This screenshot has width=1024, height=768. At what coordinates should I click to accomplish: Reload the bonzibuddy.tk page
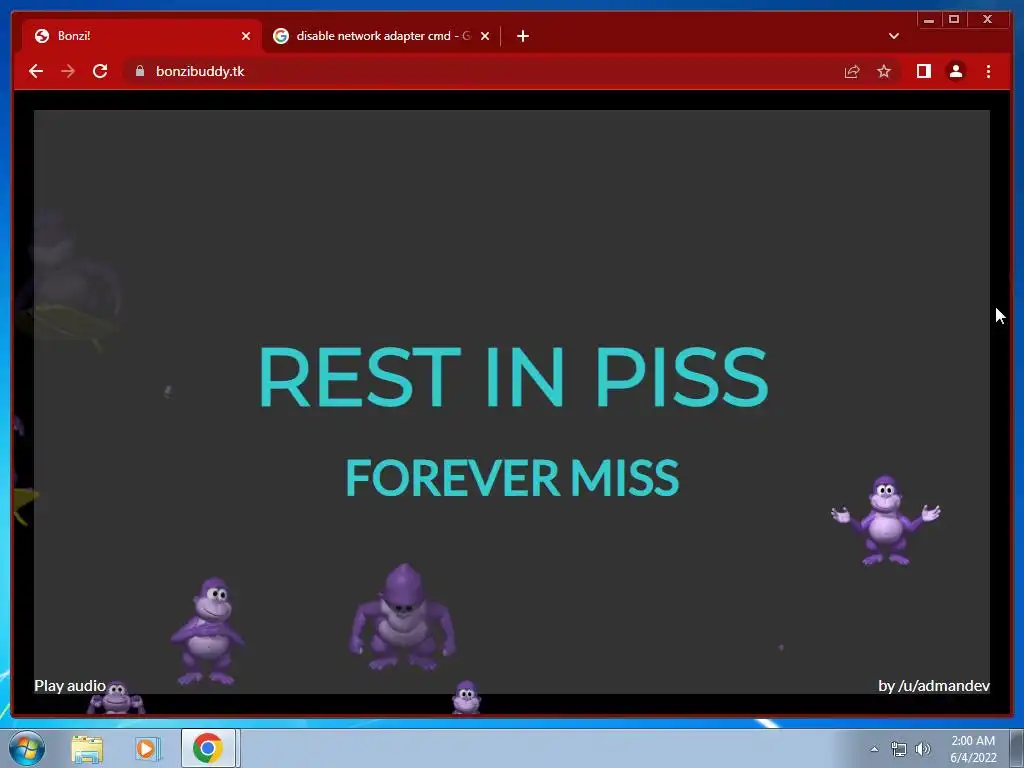click(x=100, y=71)
